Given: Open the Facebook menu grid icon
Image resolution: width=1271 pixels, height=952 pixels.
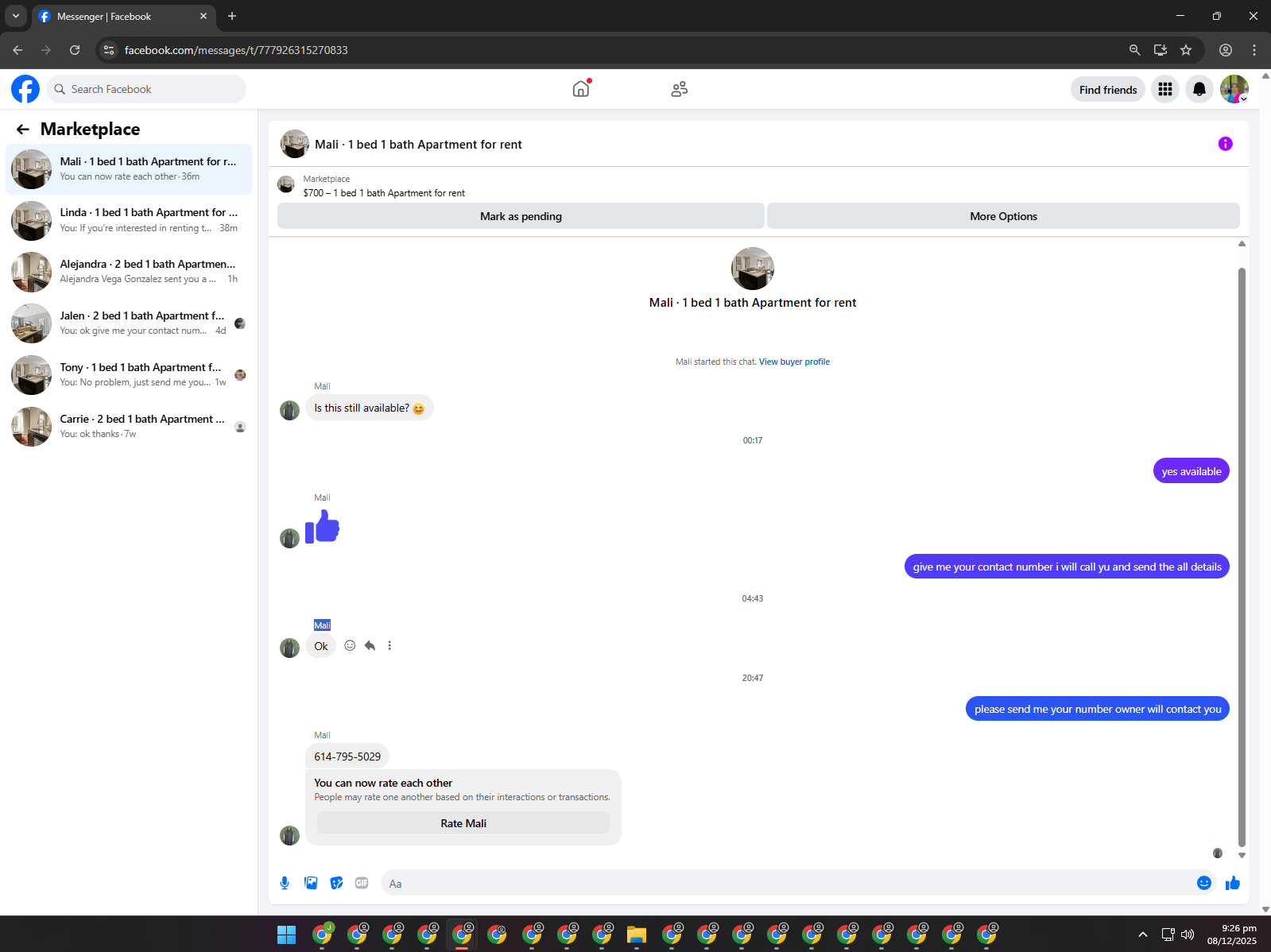Looking at the screenshot, I should [x=1165, y=90].
